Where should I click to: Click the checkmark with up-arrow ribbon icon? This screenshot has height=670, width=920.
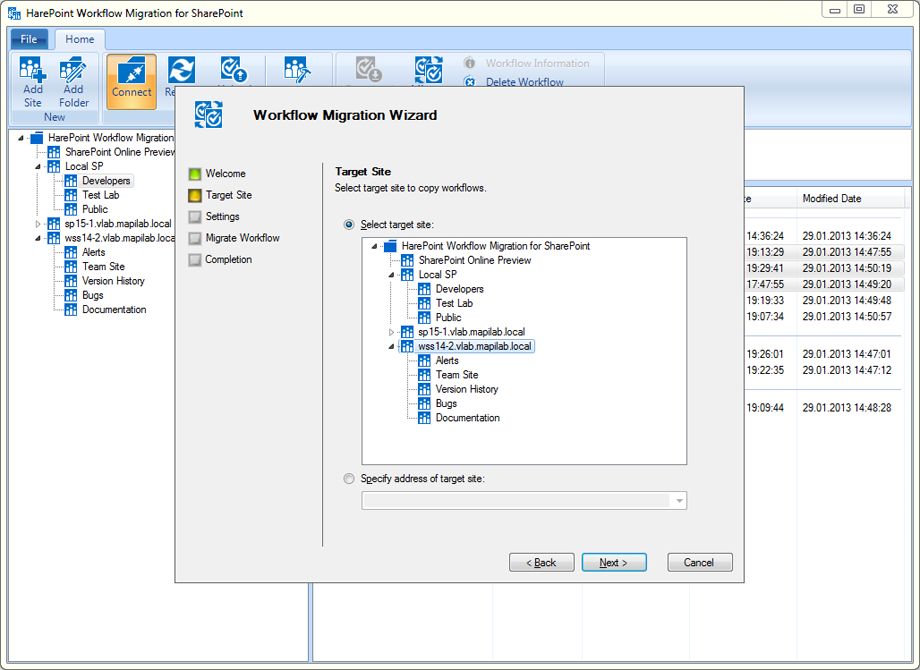[x=234, y=69]
